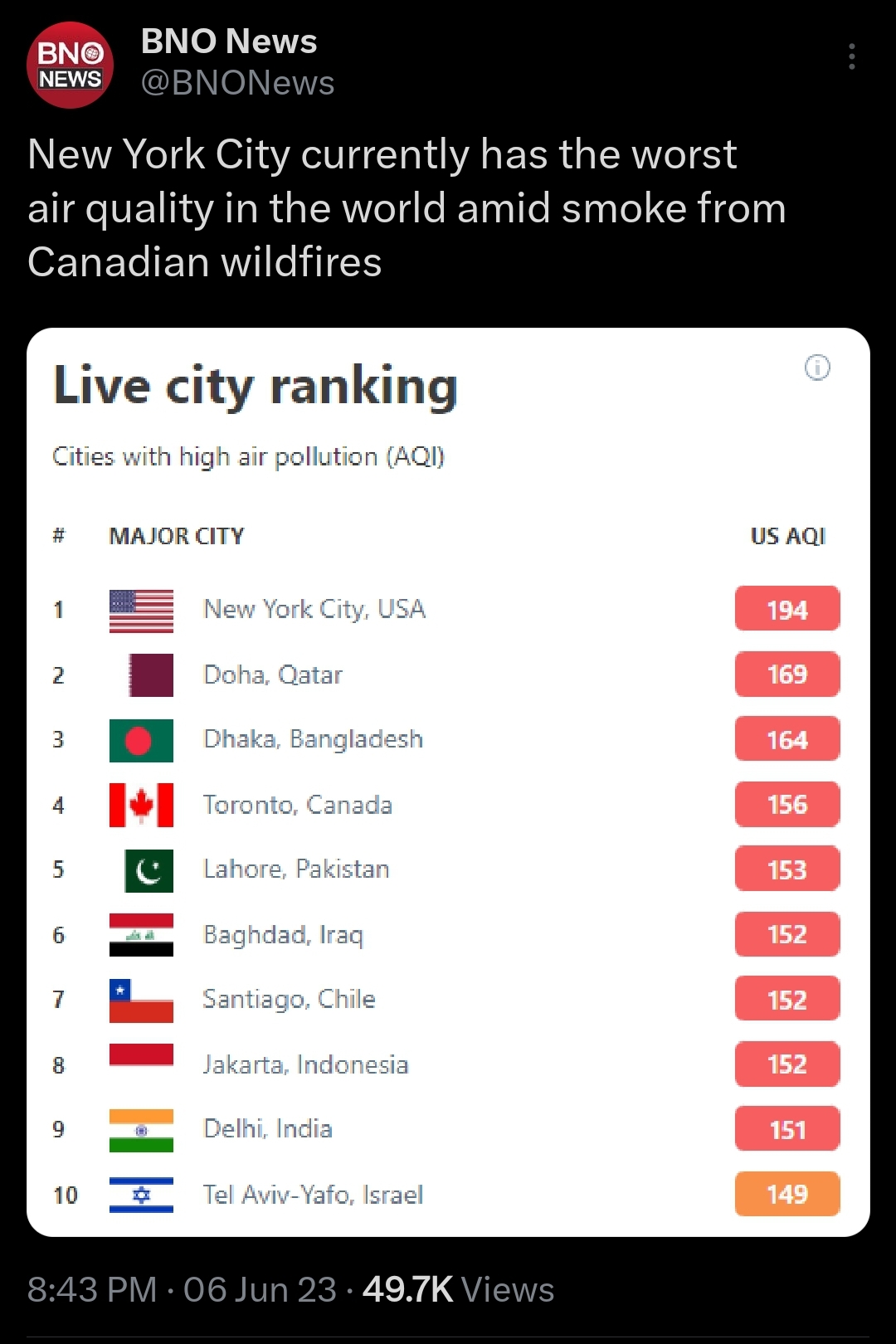Click the Israel flag icon
The width and height of the screenshot is (896, 1344).
[141, 1195]
